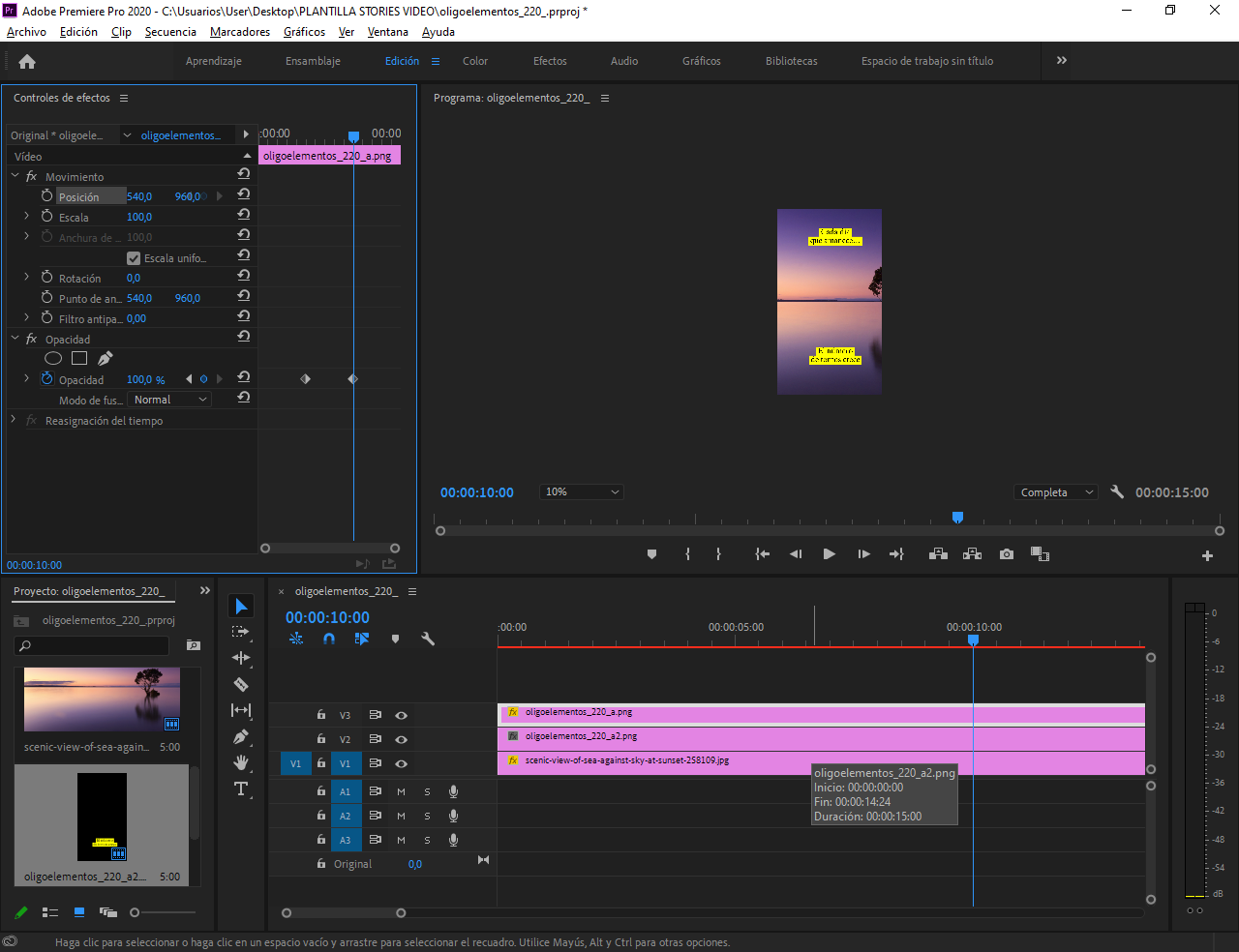
Task: Open program monitor wrench settings
Action: tap(1117, 491)
